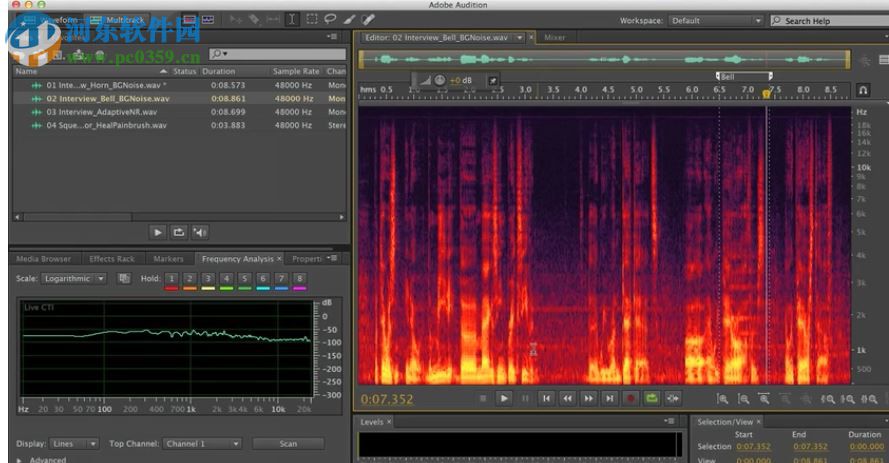Select the Time Selection tool

pyautogui.click(x=292, y=19)
